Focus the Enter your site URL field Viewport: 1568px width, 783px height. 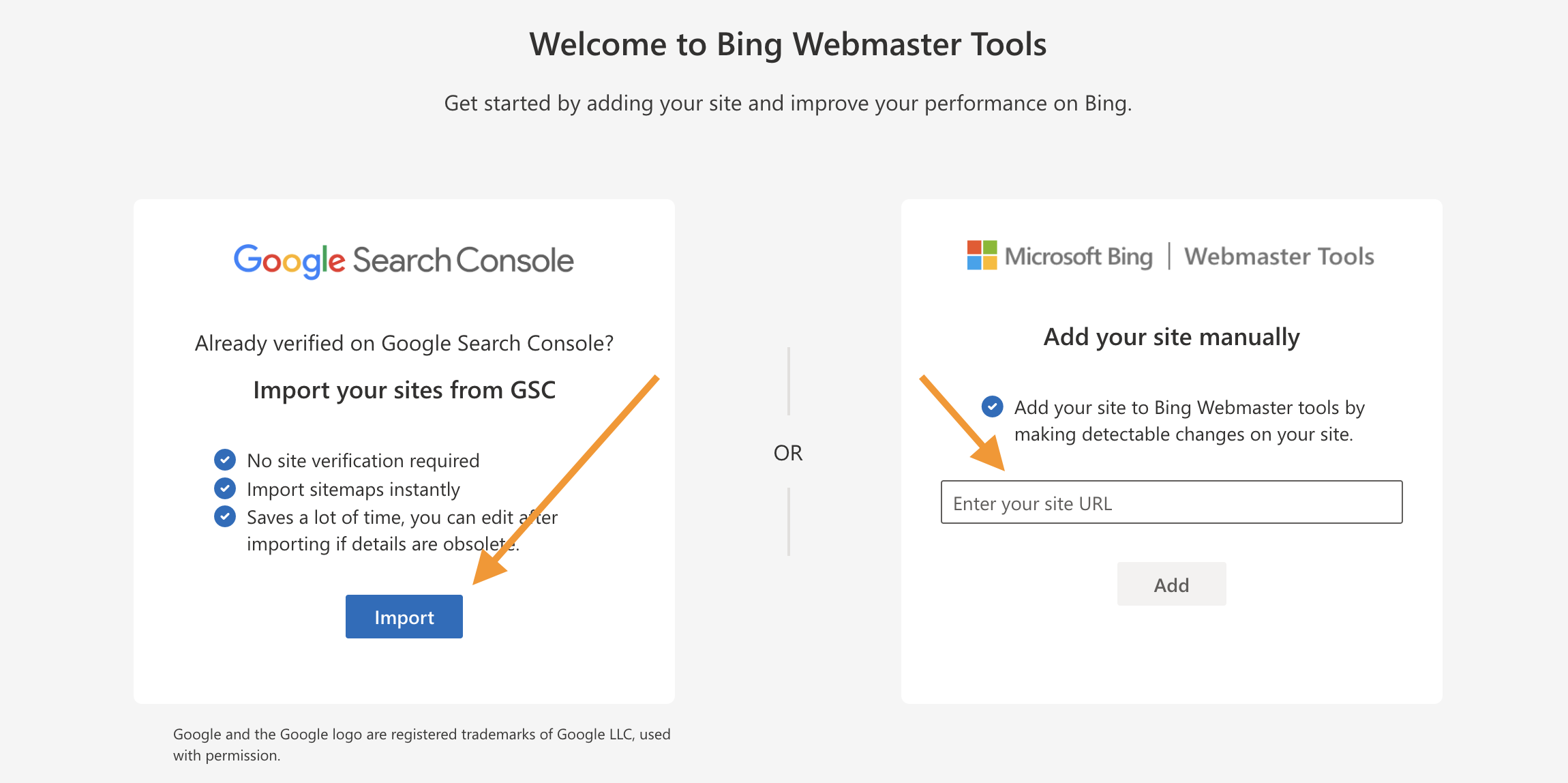[x=1171, y=503]
